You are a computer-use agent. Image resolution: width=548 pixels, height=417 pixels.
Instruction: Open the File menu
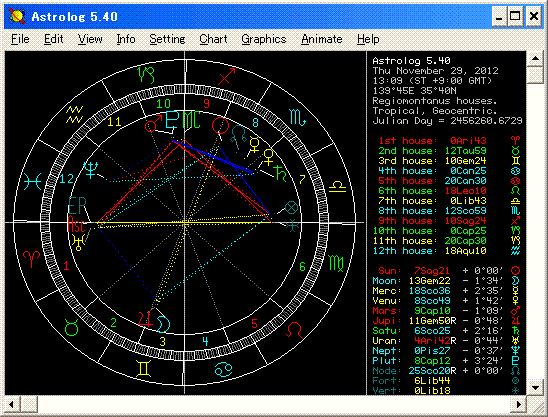pos(20,39)
